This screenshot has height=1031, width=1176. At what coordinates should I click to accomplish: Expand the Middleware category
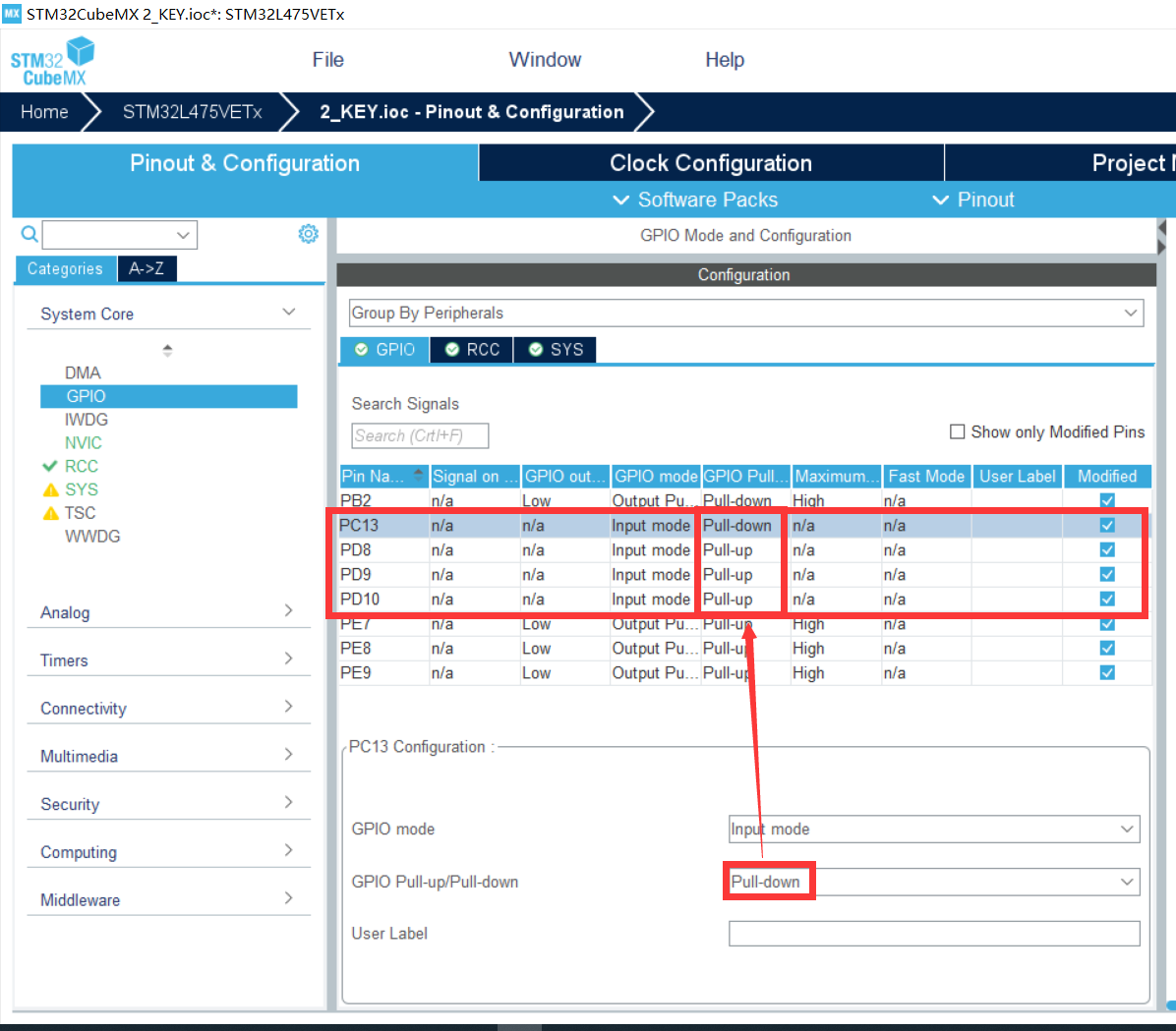tap(169, 899)
